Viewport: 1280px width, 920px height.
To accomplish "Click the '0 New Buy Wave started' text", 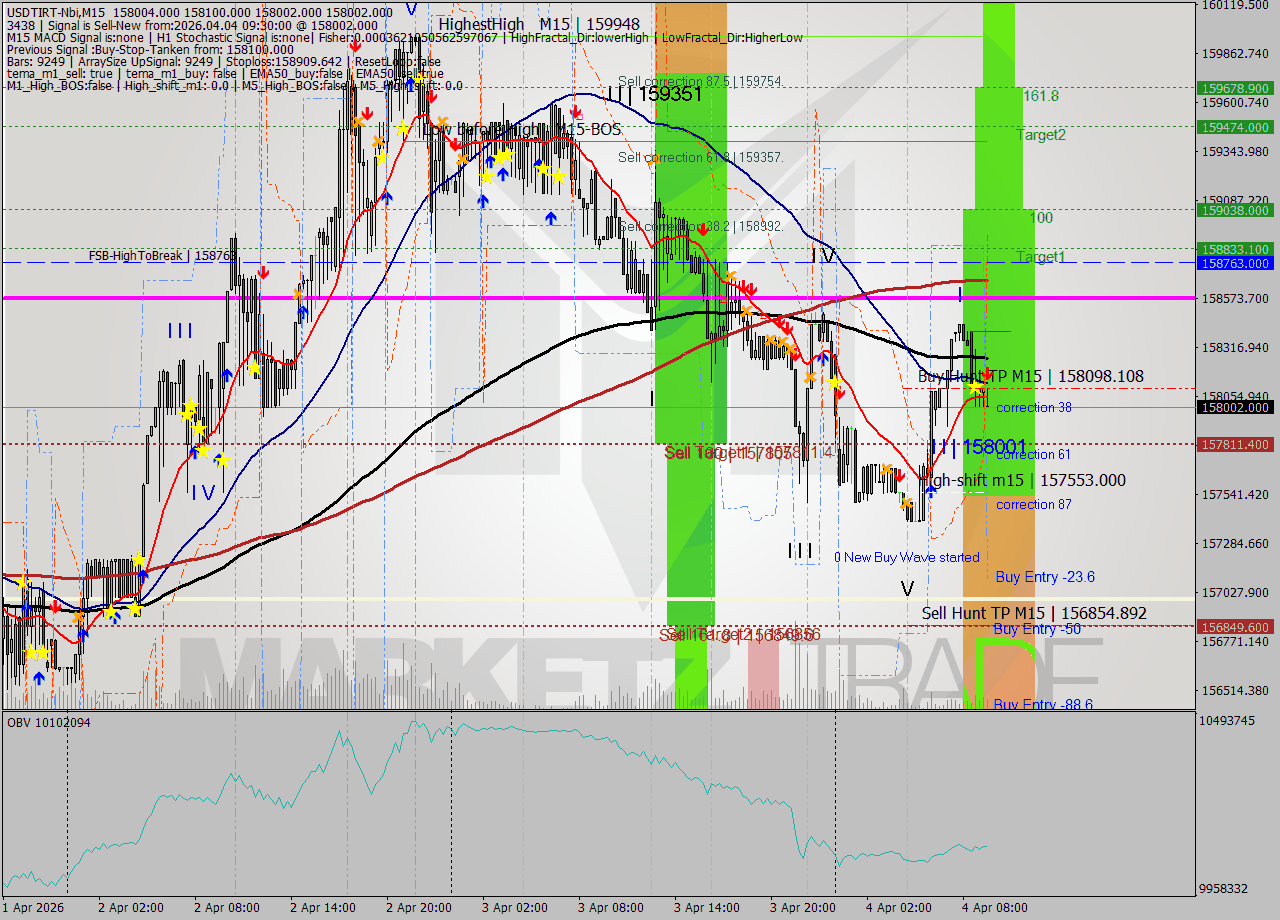I will (907, 557).
